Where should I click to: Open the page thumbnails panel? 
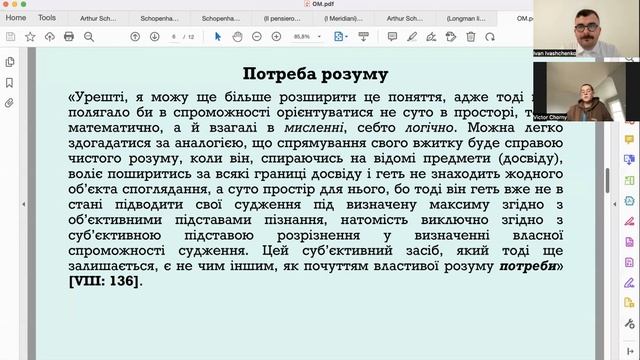point(9,62)
